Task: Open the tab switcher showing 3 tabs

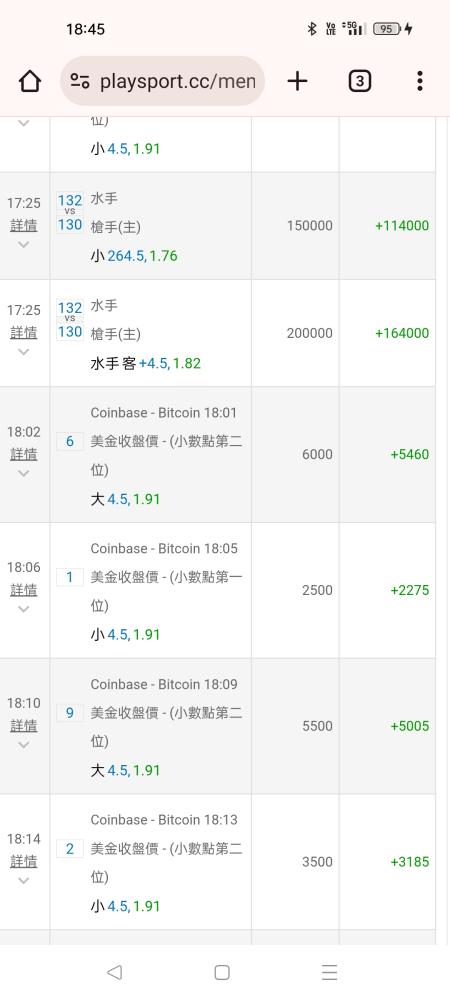Action: point(359,81)
